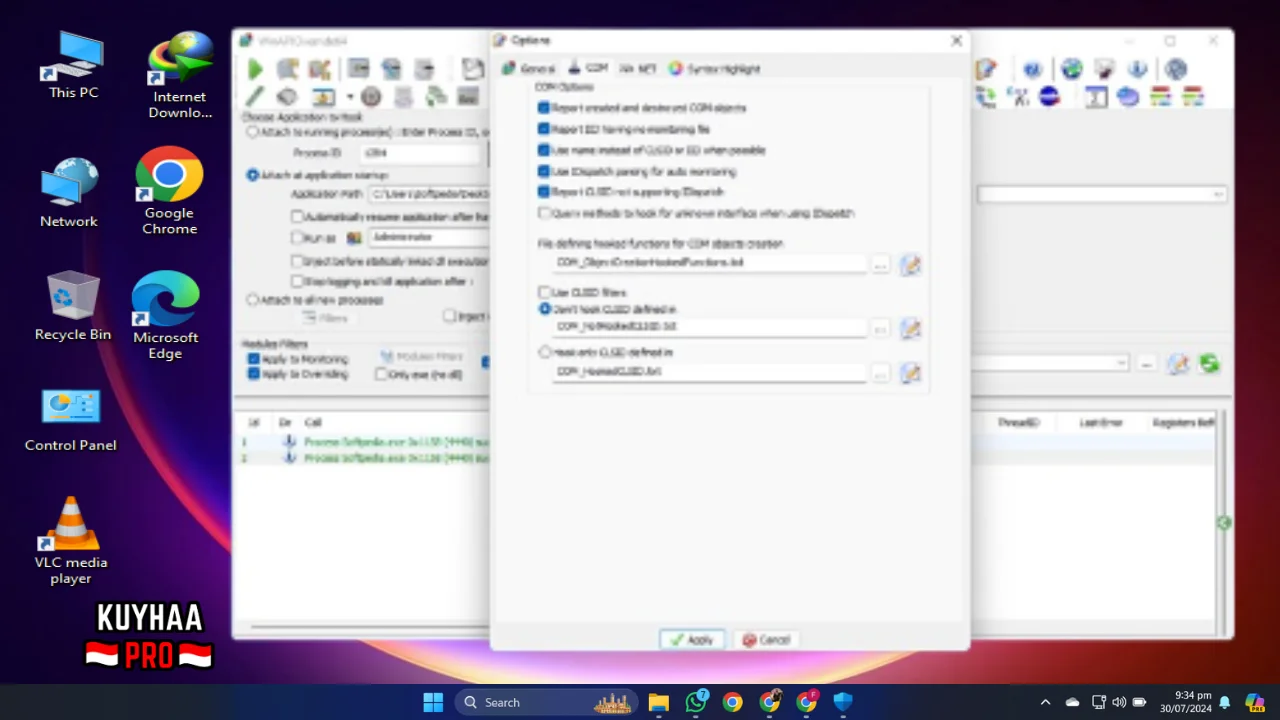Open Windows Security shield in taskbar
The width and height of the screenshot is (1280, 720).
[x=843, y=702]
